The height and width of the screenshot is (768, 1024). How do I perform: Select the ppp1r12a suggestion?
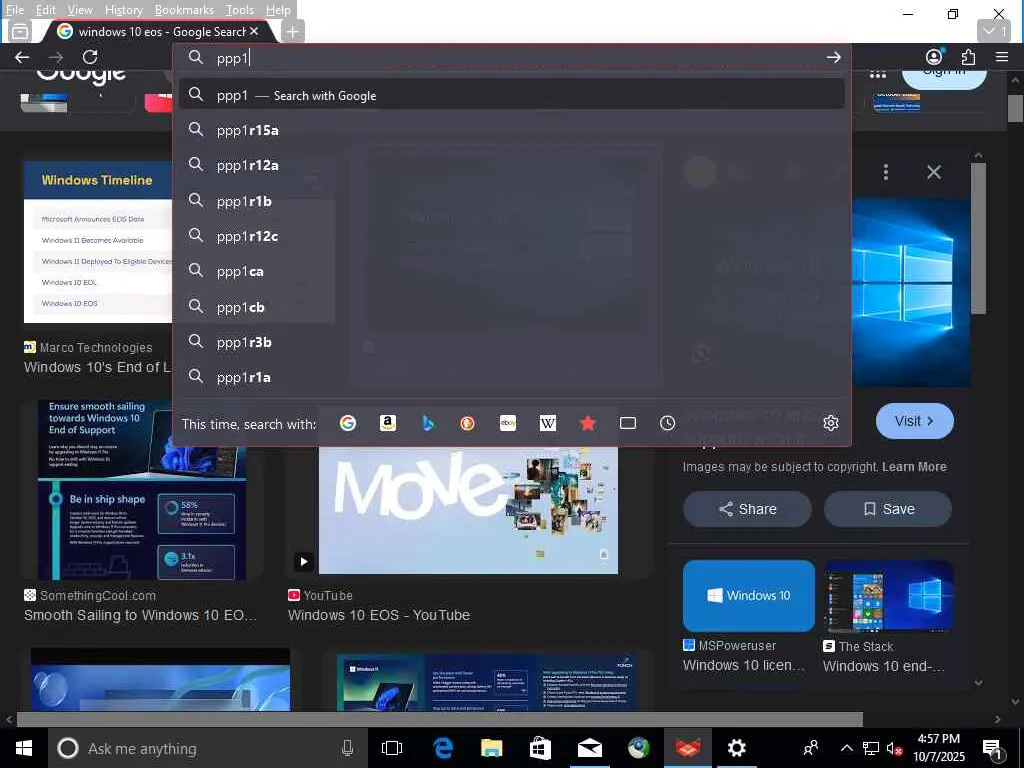pos(511,165)
